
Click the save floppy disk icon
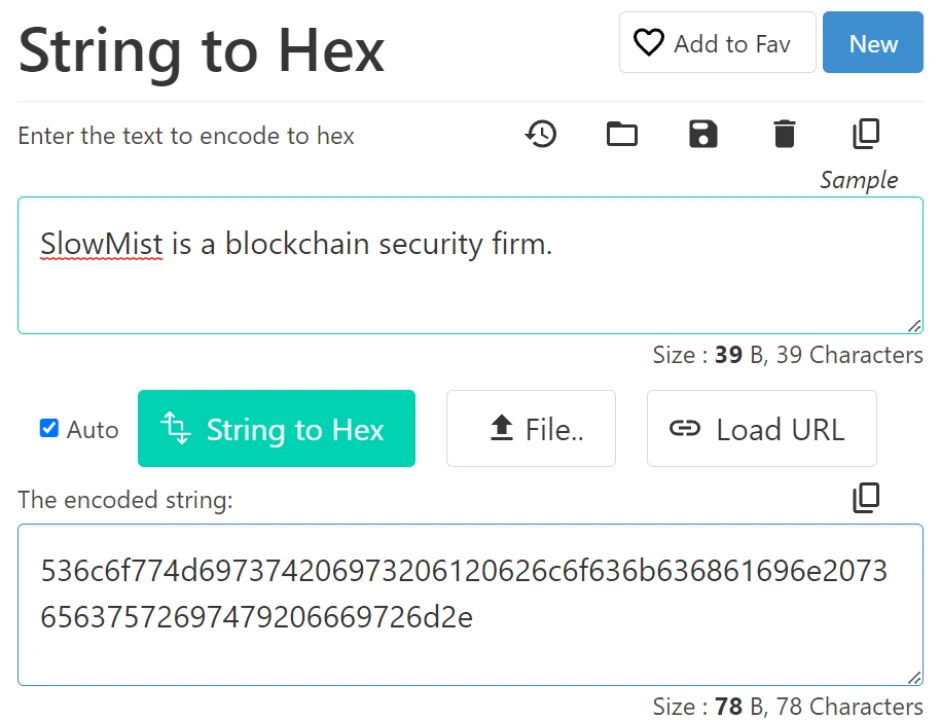point(703,134)
